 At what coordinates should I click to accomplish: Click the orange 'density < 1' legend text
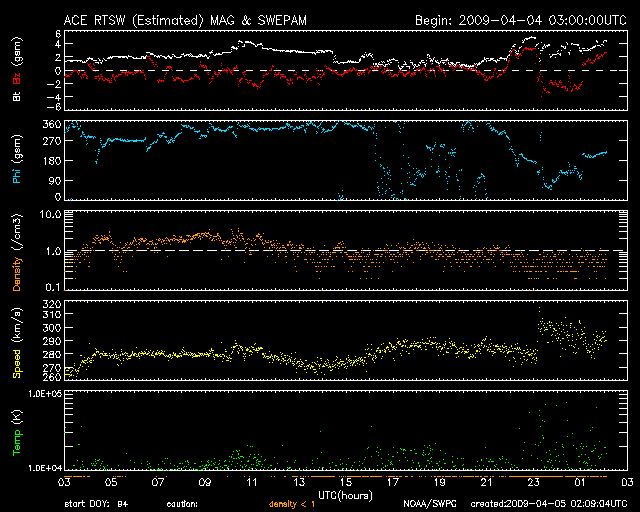point(292,504)
